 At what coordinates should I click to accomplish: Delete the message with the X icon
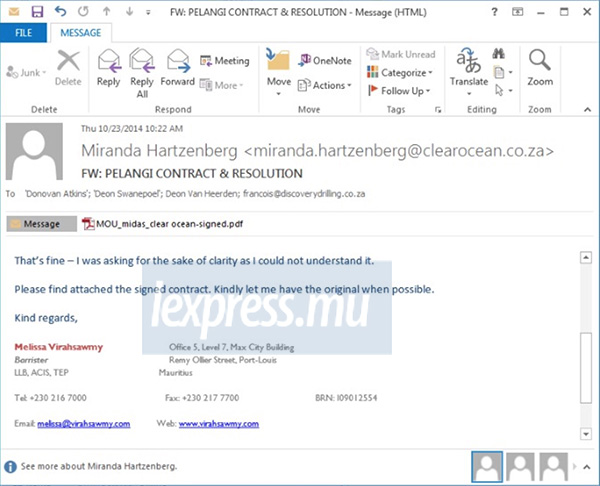click(x=68, y=68)
